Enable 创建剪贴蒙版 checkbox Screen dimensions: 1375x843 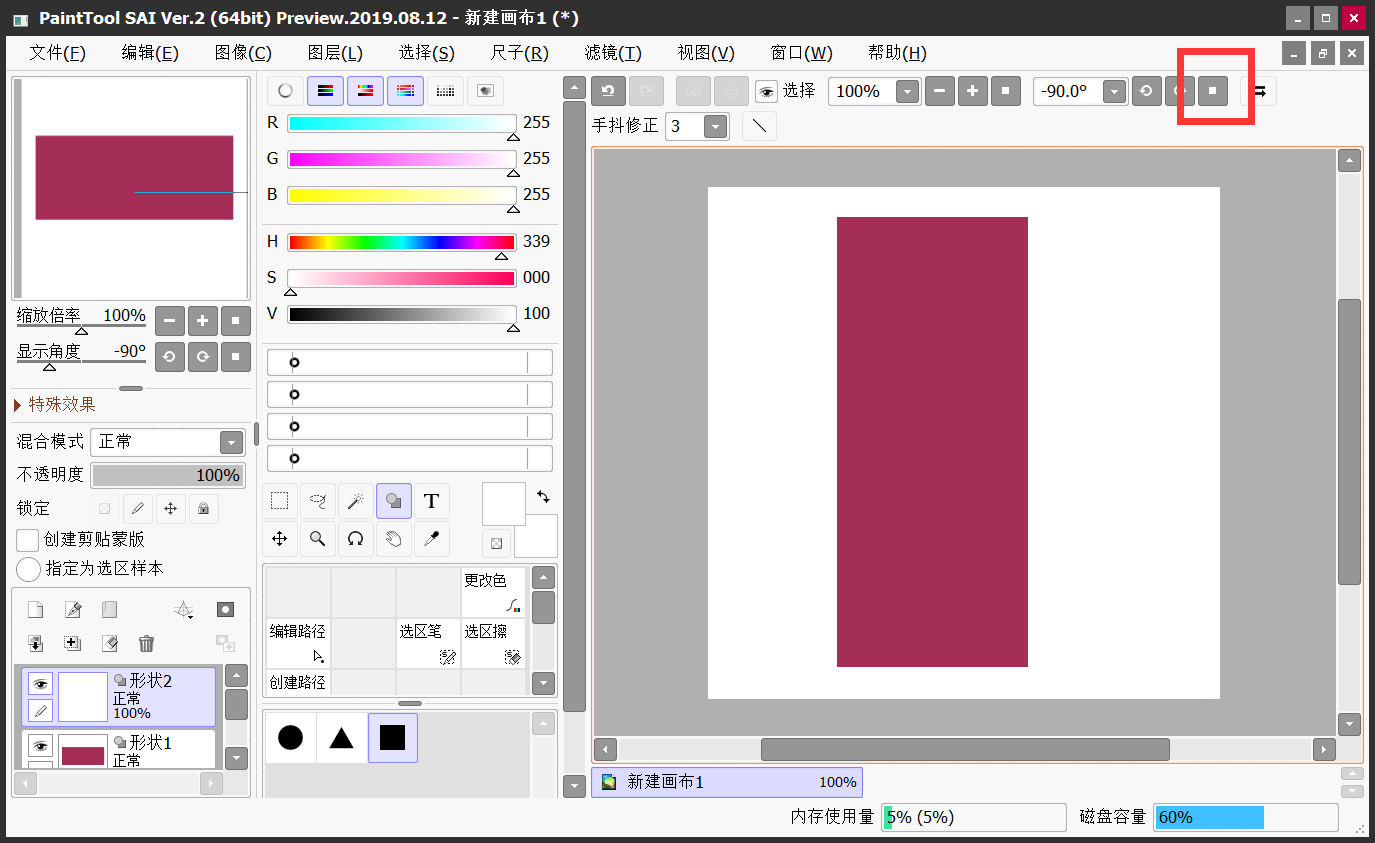coord(28,540)
